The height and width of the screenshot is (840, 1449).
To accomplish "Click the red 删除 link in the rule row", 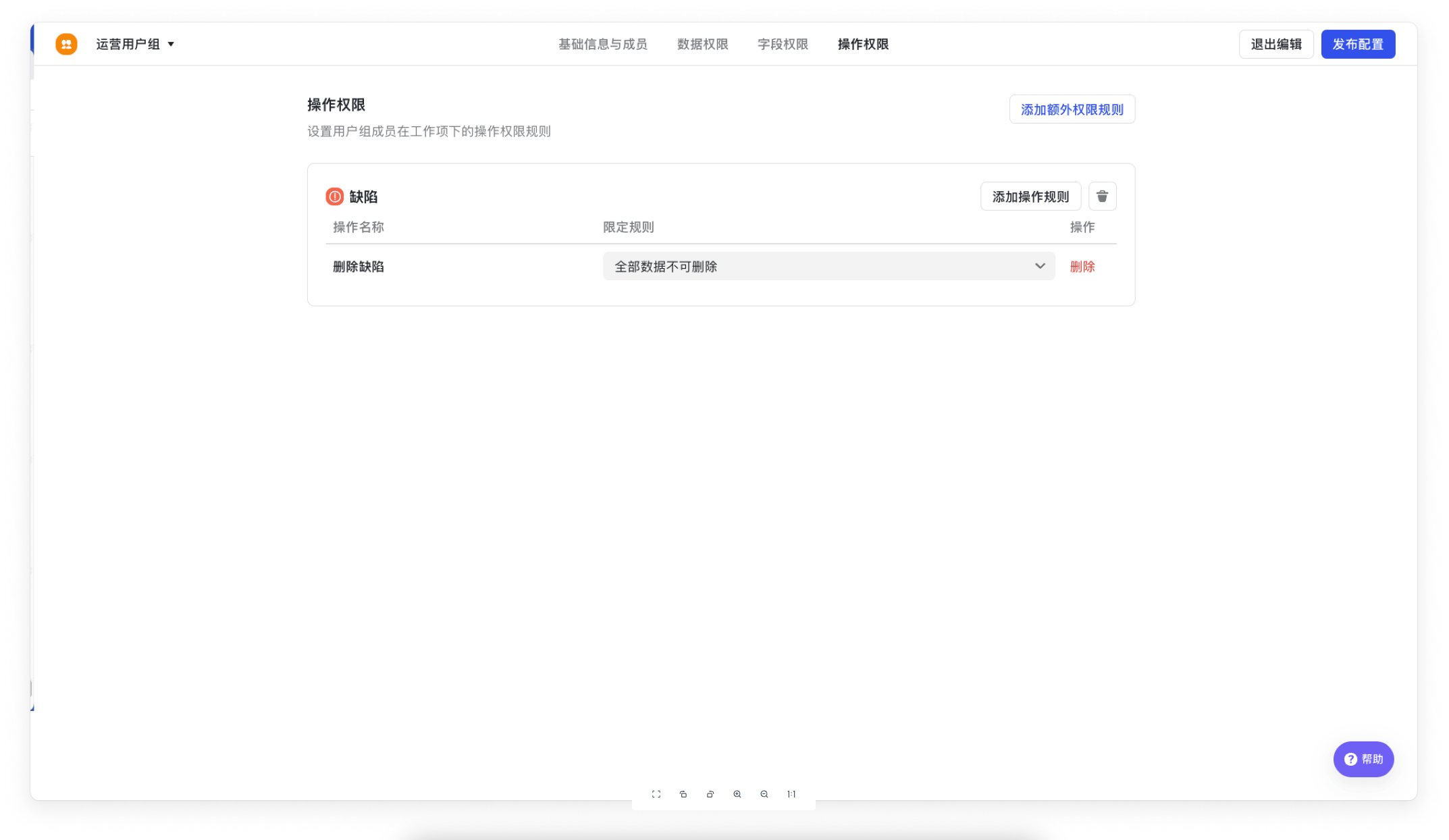I will pyautogui.click(x=1082, y=267).
